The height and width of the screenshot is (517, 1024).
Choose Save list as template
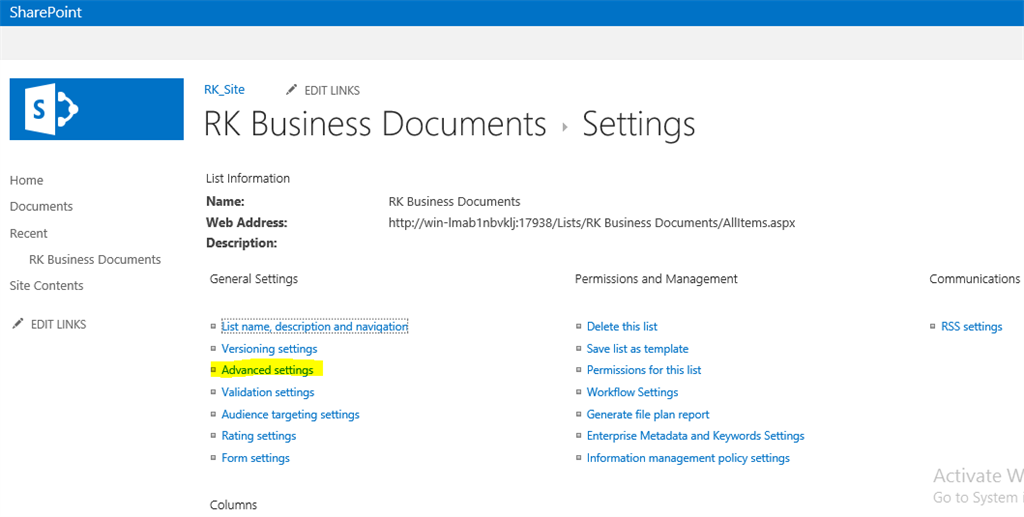[637, 349]
